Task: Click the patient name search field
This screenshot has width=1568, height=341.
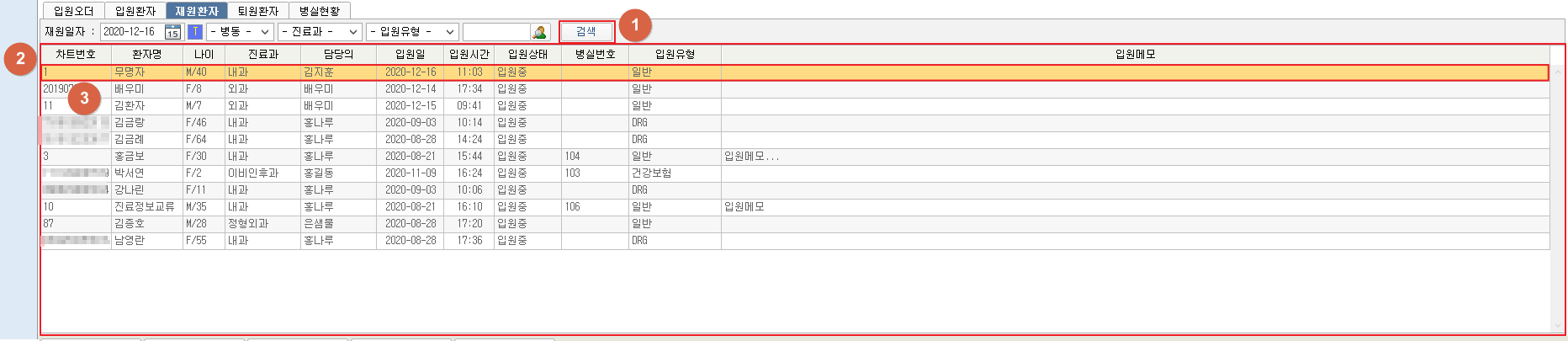Action: click(496, 32)
